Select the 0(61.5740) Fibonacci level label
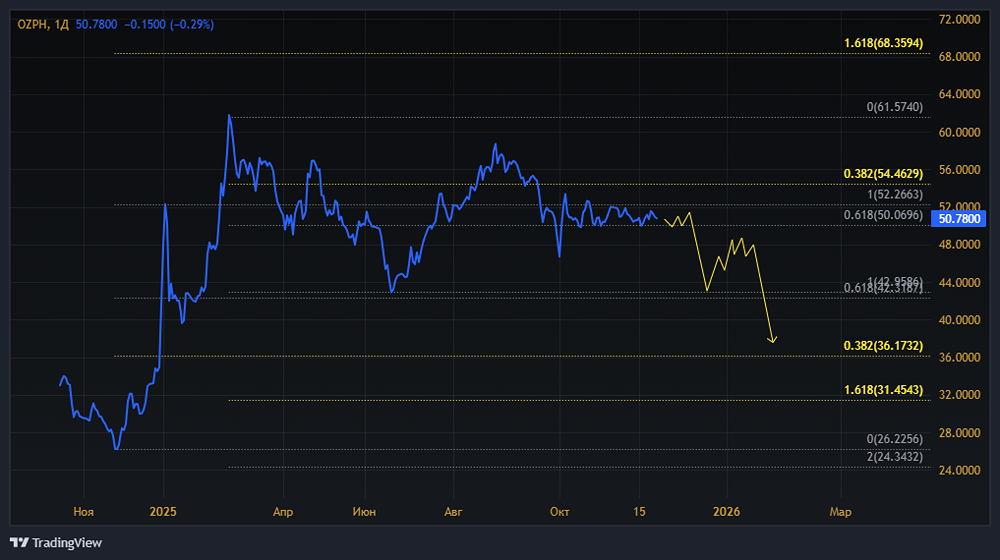The height and width of the screenshot is (560, 1000). point(894,107)
